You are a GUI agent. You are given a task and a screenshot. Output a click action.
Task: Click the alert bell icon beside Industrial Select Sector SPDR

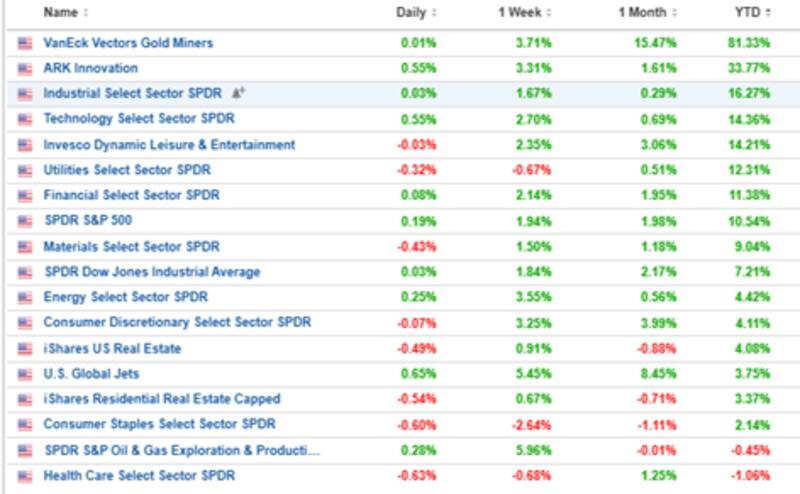238,93
